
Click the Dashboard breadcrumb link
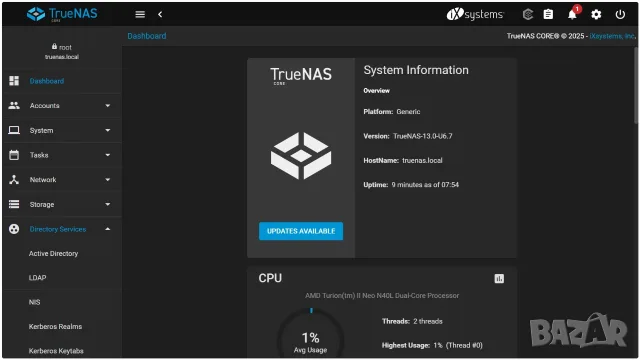click(x=147, y=36)
